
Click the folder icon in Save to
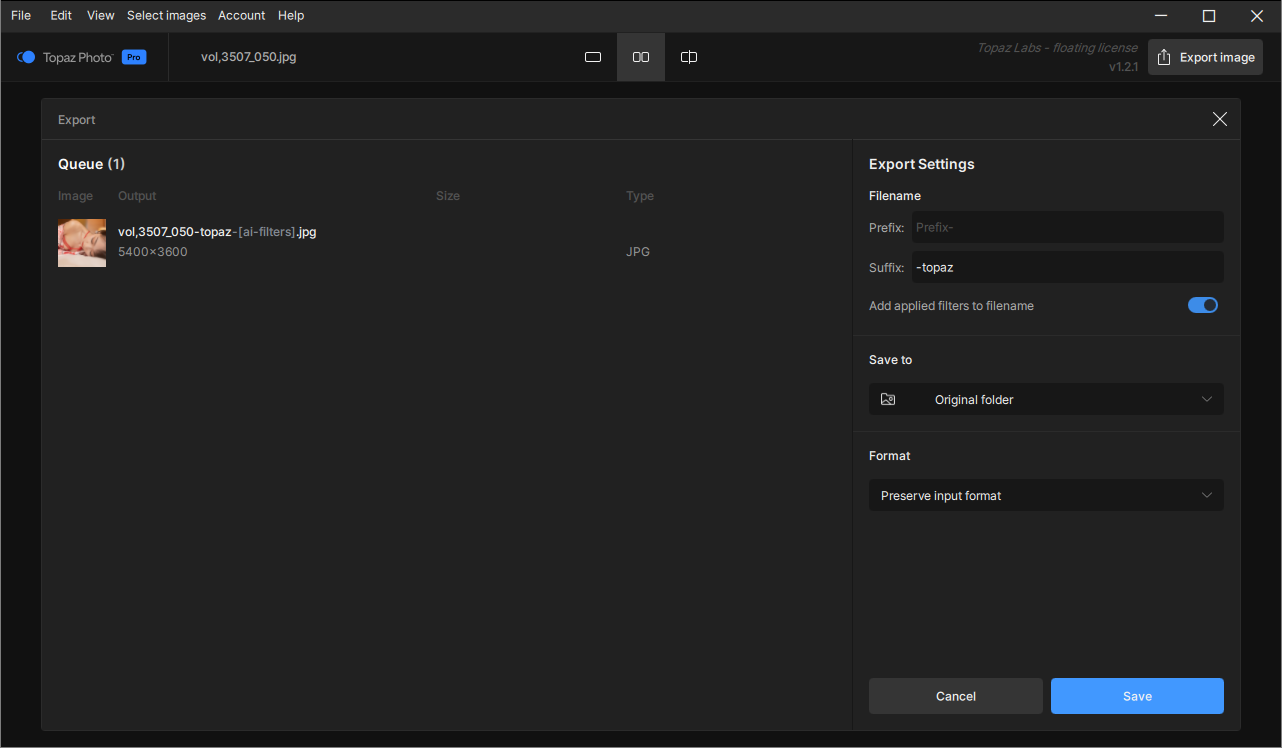tap(888, 399)
